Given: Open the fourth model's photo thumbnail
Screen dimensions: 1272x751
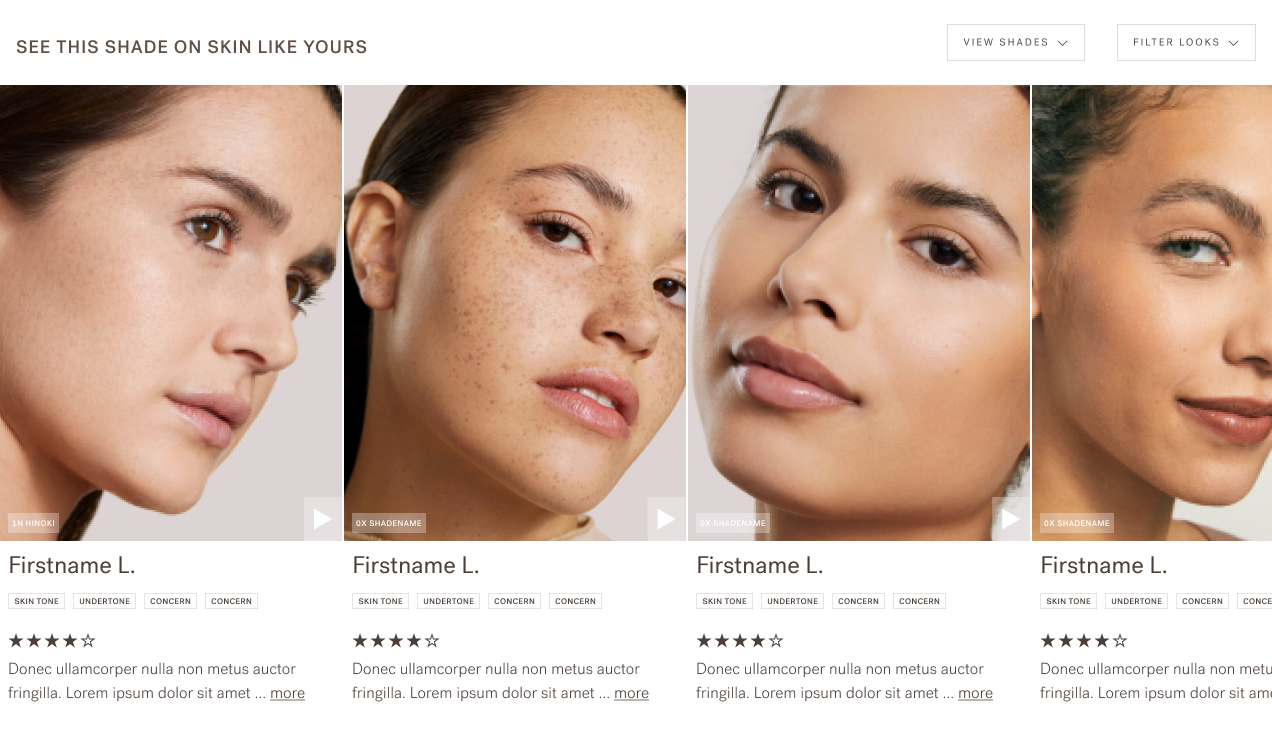Looking at the screenshot, I should point(1152,313).
